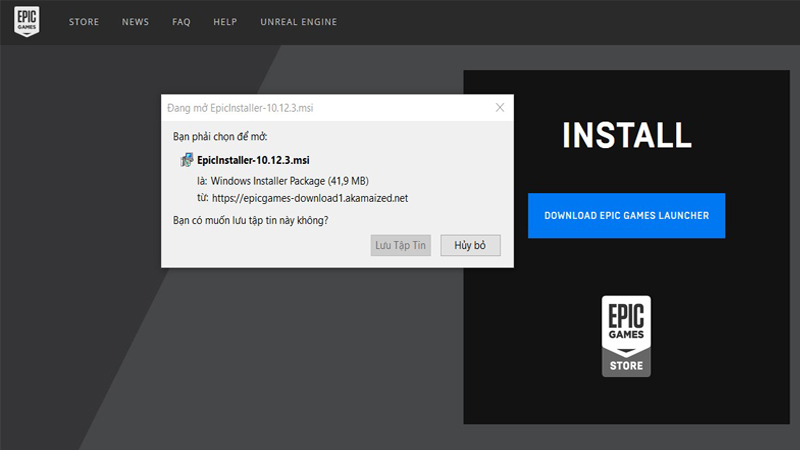Click the Bạn có muốn lưu question text
The image size is (800, 450).
(x=251, y=220)
